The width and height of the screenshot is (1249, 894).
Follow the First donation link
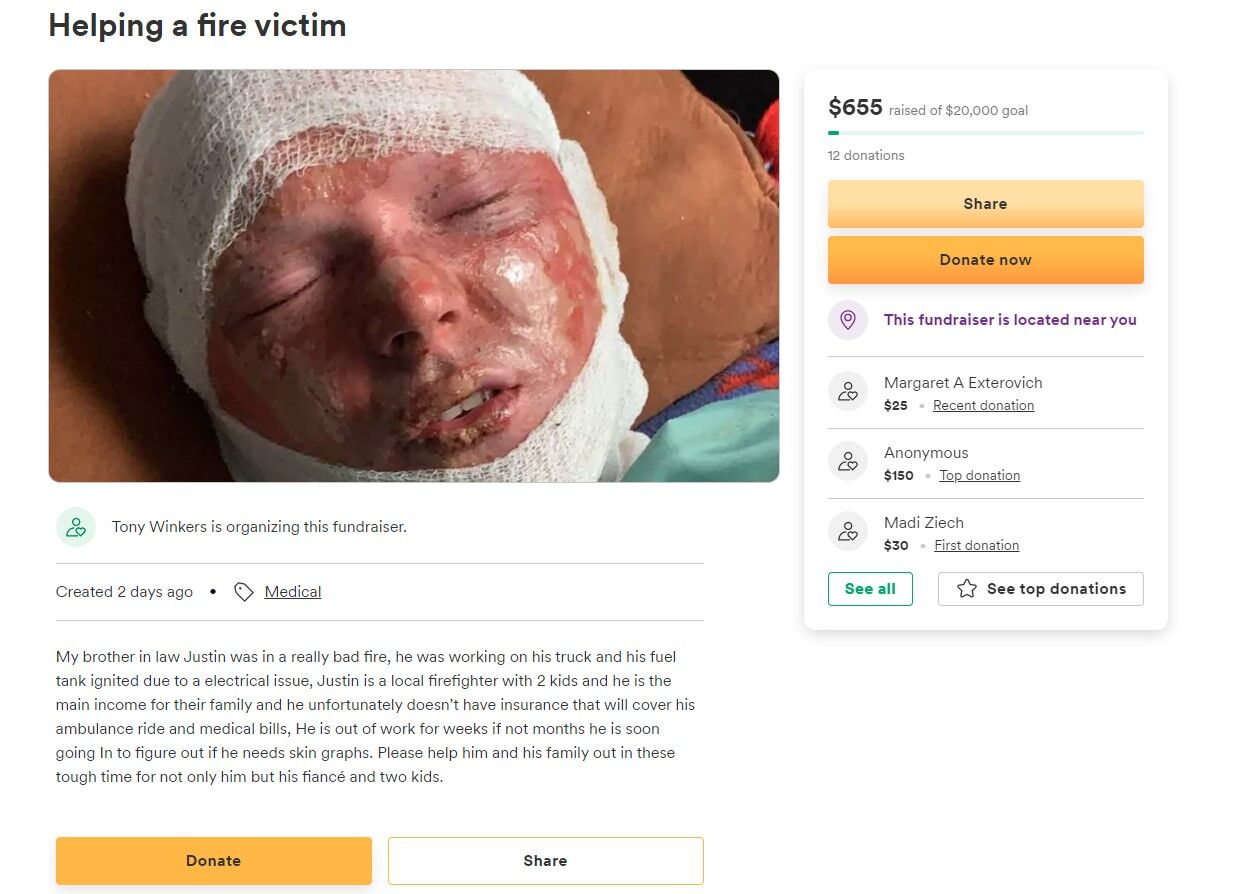pos(976,546)
